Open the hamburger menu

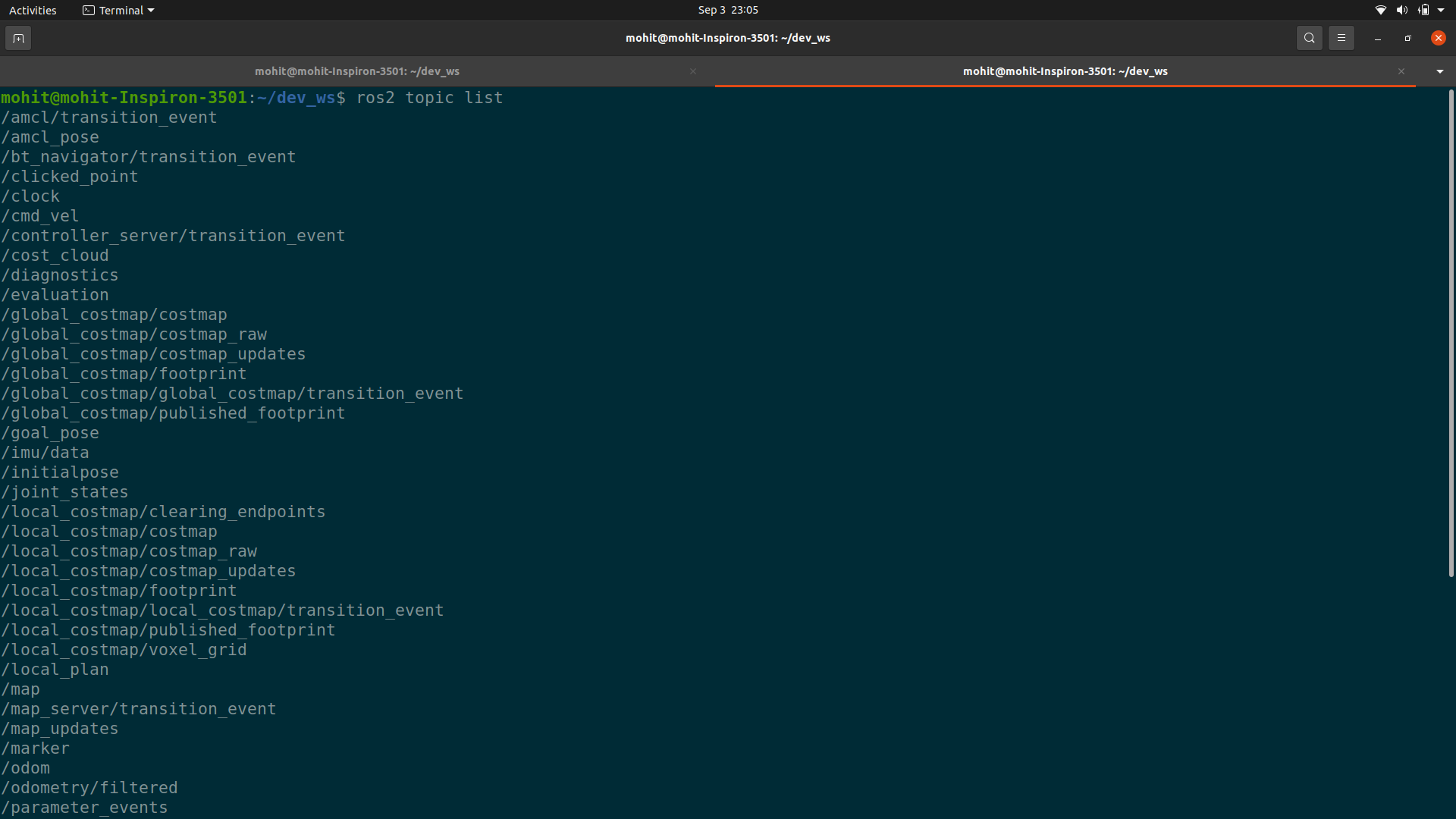tap(1341, 38)
